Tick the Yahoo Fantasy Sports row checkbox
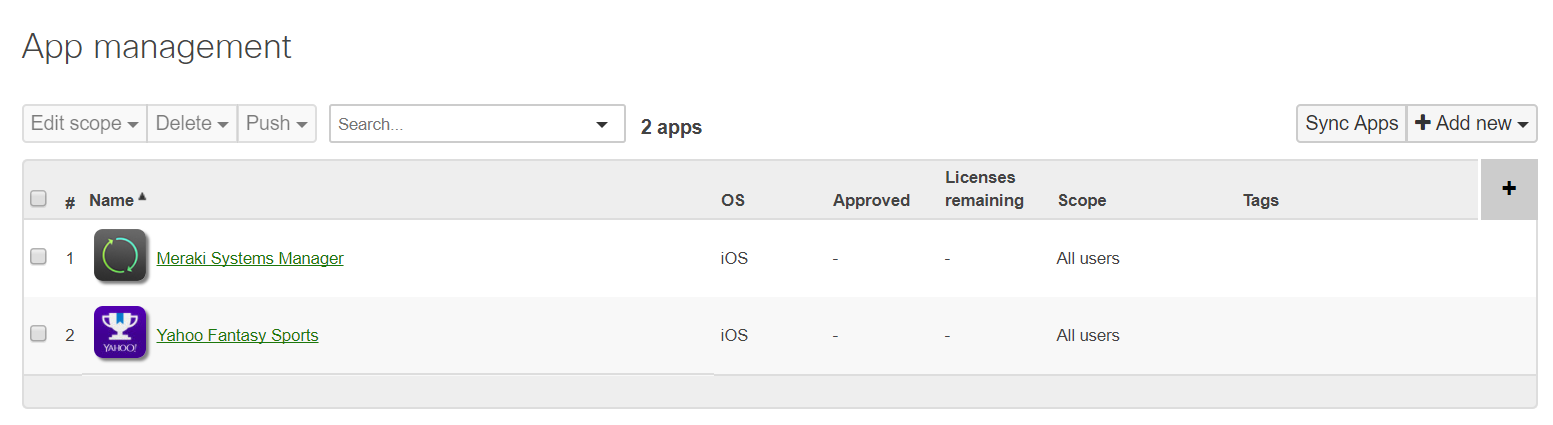1553x425 pixels. point(38,334)
